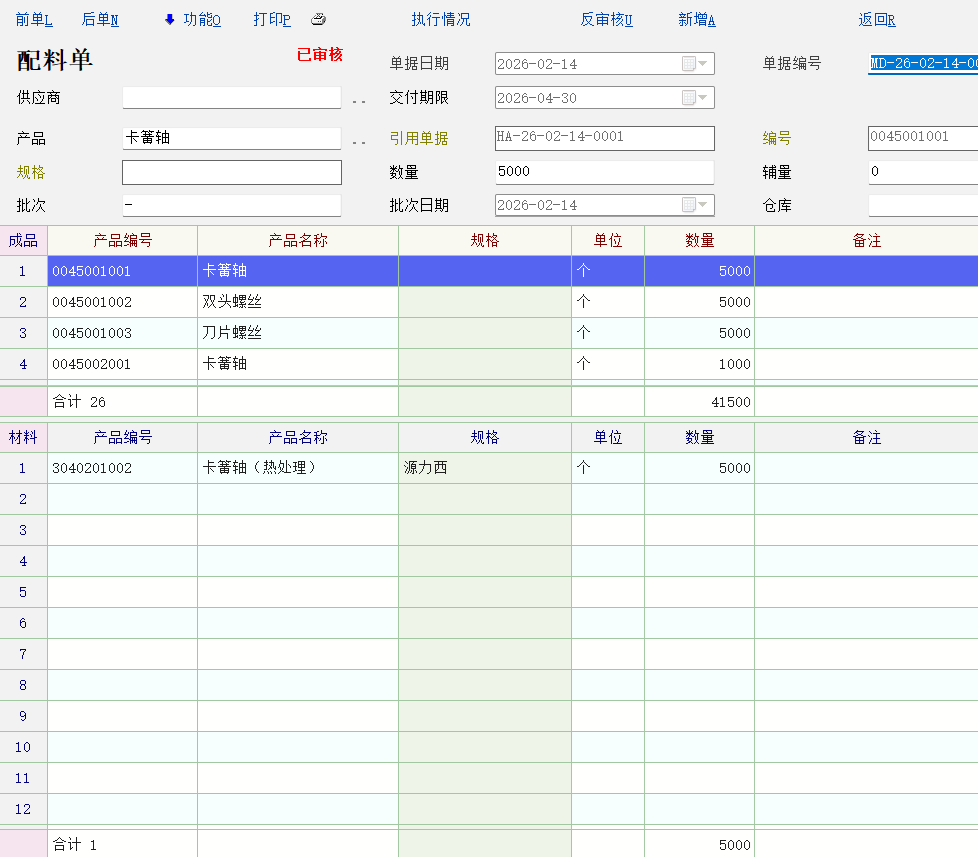Click 新增 to create a new record
The image size is (978, 857).
click(696, 20)
